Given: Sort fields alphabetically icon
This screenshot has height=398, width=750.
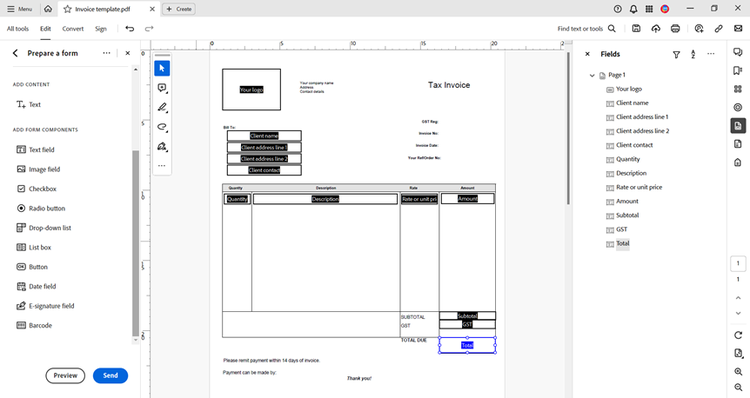Looking at the screenshot, I should (x=693, y=55).
